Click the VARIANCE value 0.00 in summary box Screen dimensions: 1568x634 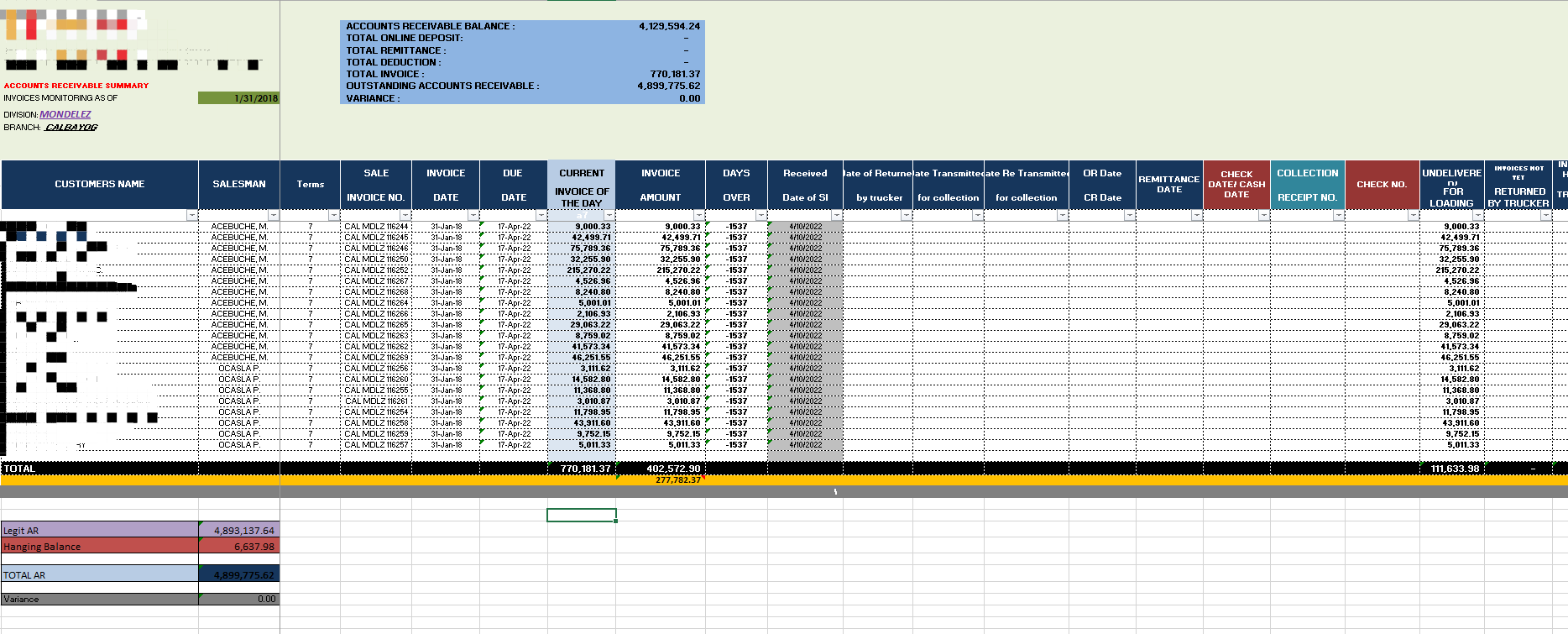point(690,98)
